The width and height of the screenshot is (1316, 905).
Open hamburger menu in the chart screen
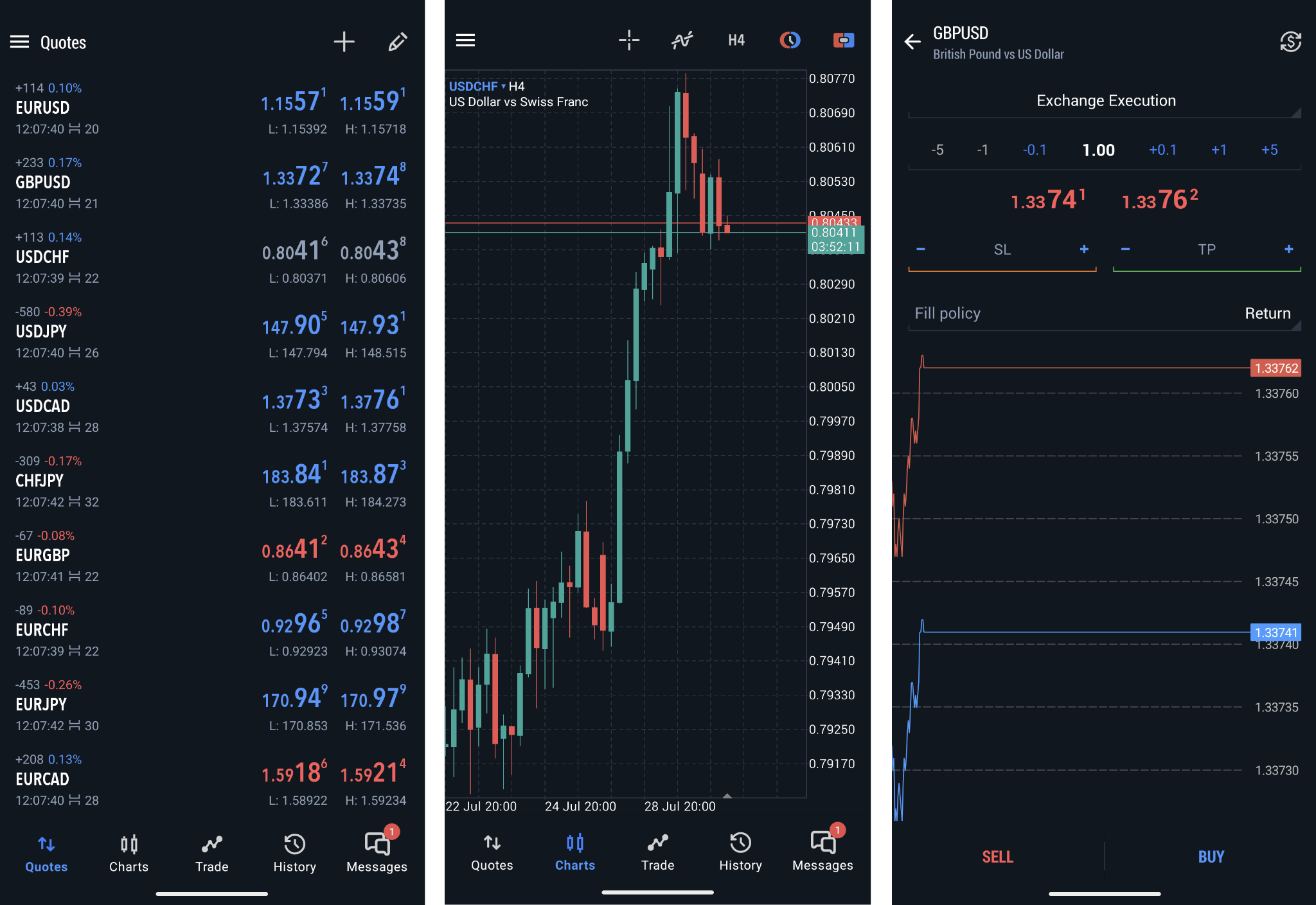[x=465, y=40]
